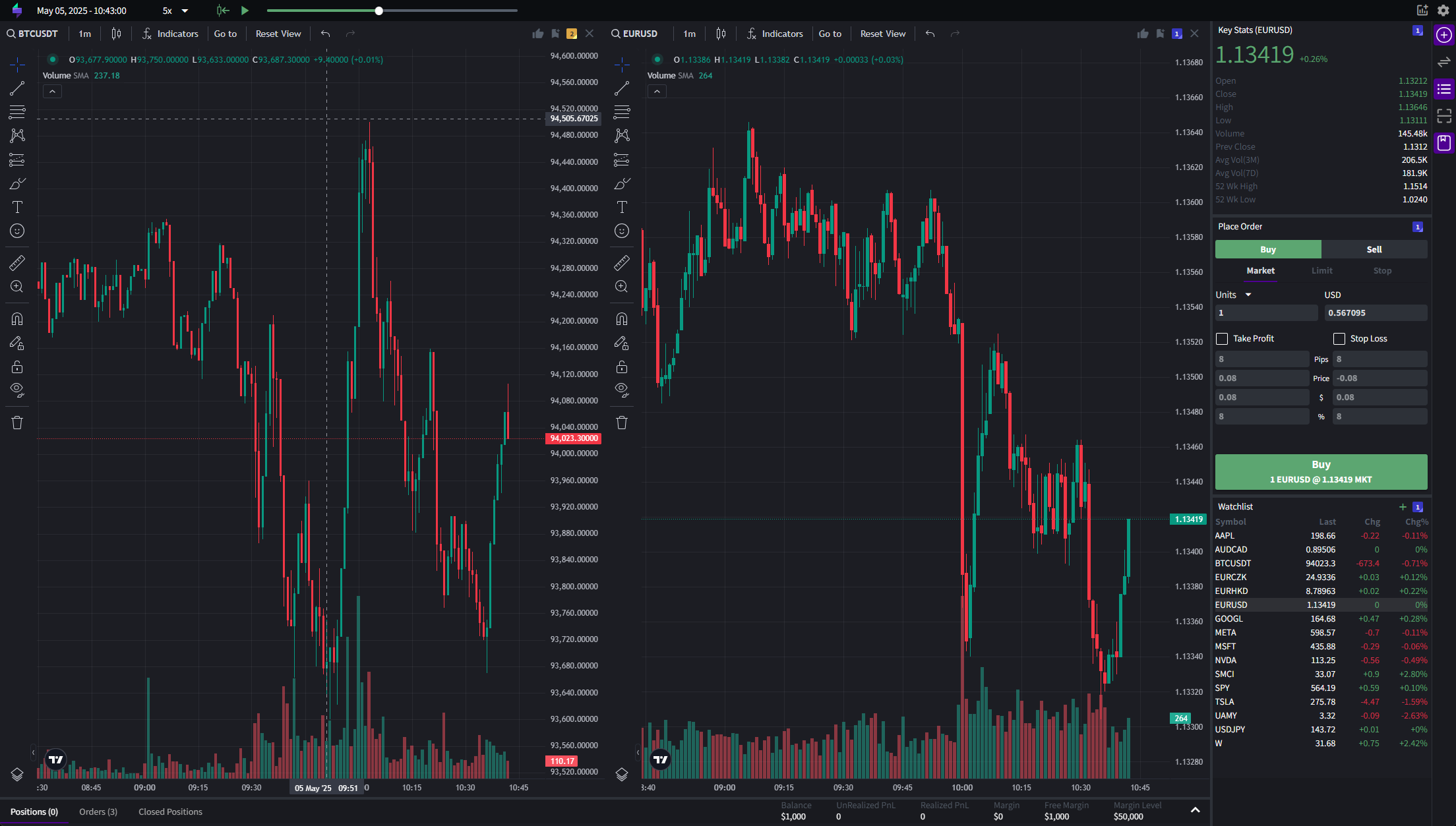Viewport: 1456px width, 826px height.
Task: Click the Units quantity input field
Action: pos(1267,312)
